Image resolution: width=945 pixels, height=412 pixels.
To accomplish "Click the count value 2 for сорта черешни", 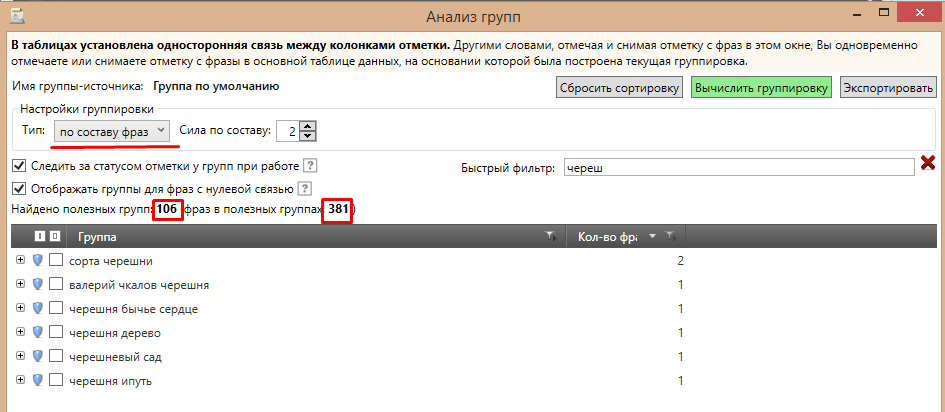I will tap(680, 261).
